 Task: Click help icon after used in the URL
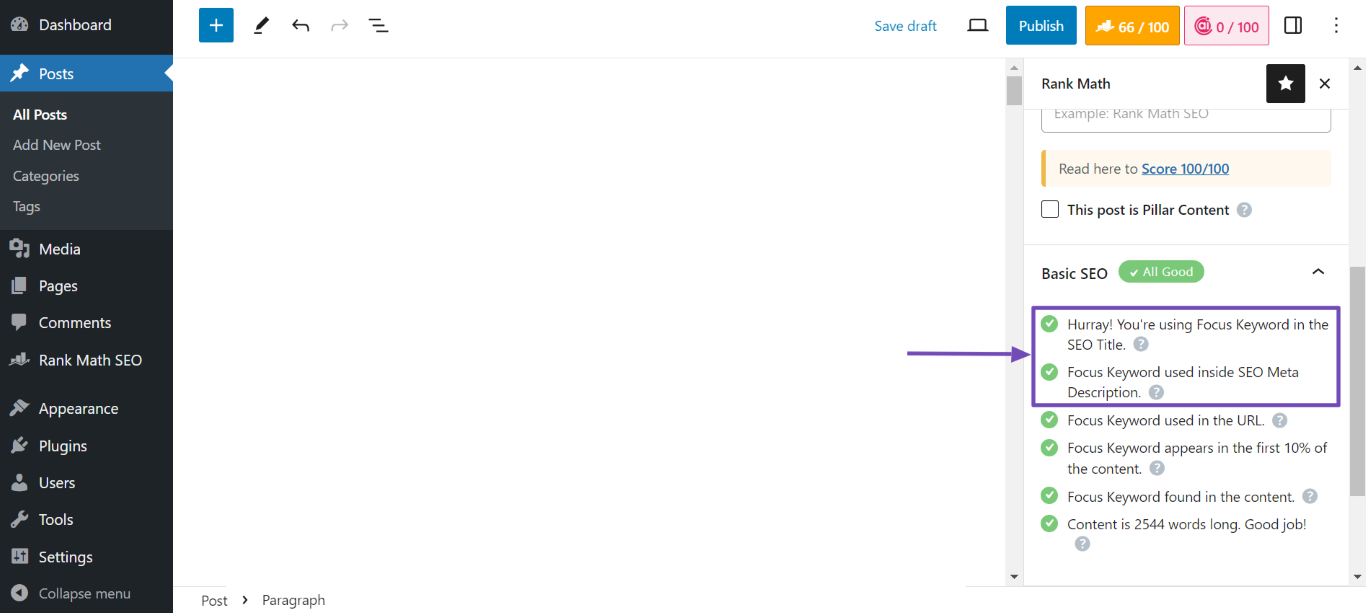point(1279,421)
